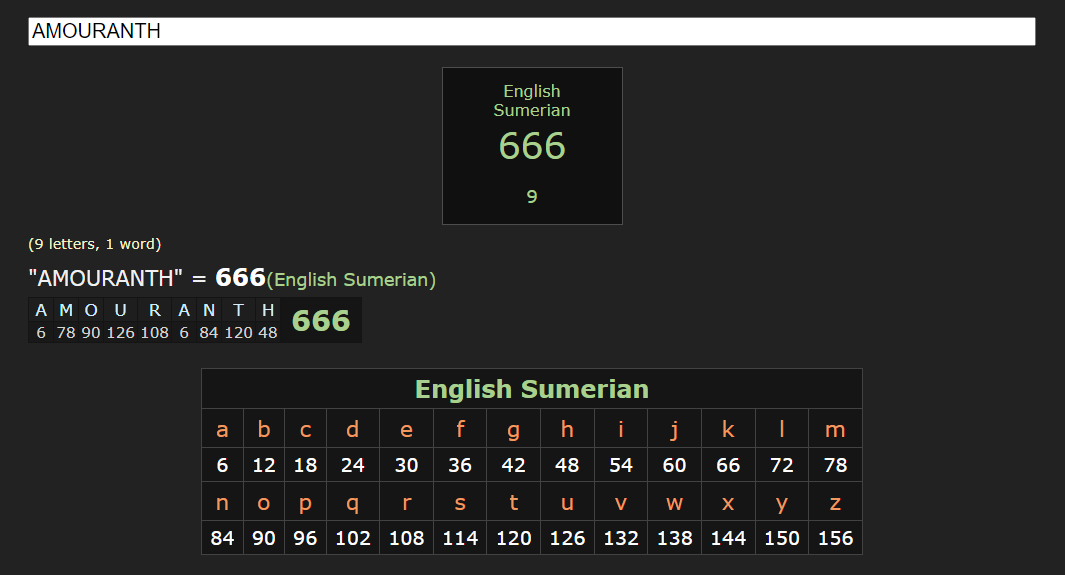This screenshot has height=575, width=1065.
Task: Click letter O in the AMOURANTH breakdown
Action: [x=91, y=310]
